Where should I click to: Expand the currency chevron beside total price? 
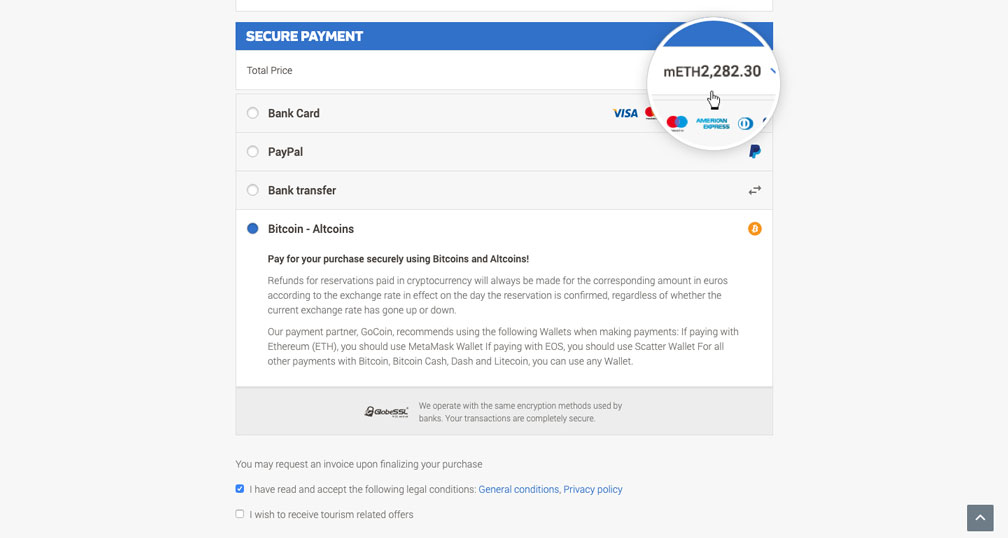point(772,71)
